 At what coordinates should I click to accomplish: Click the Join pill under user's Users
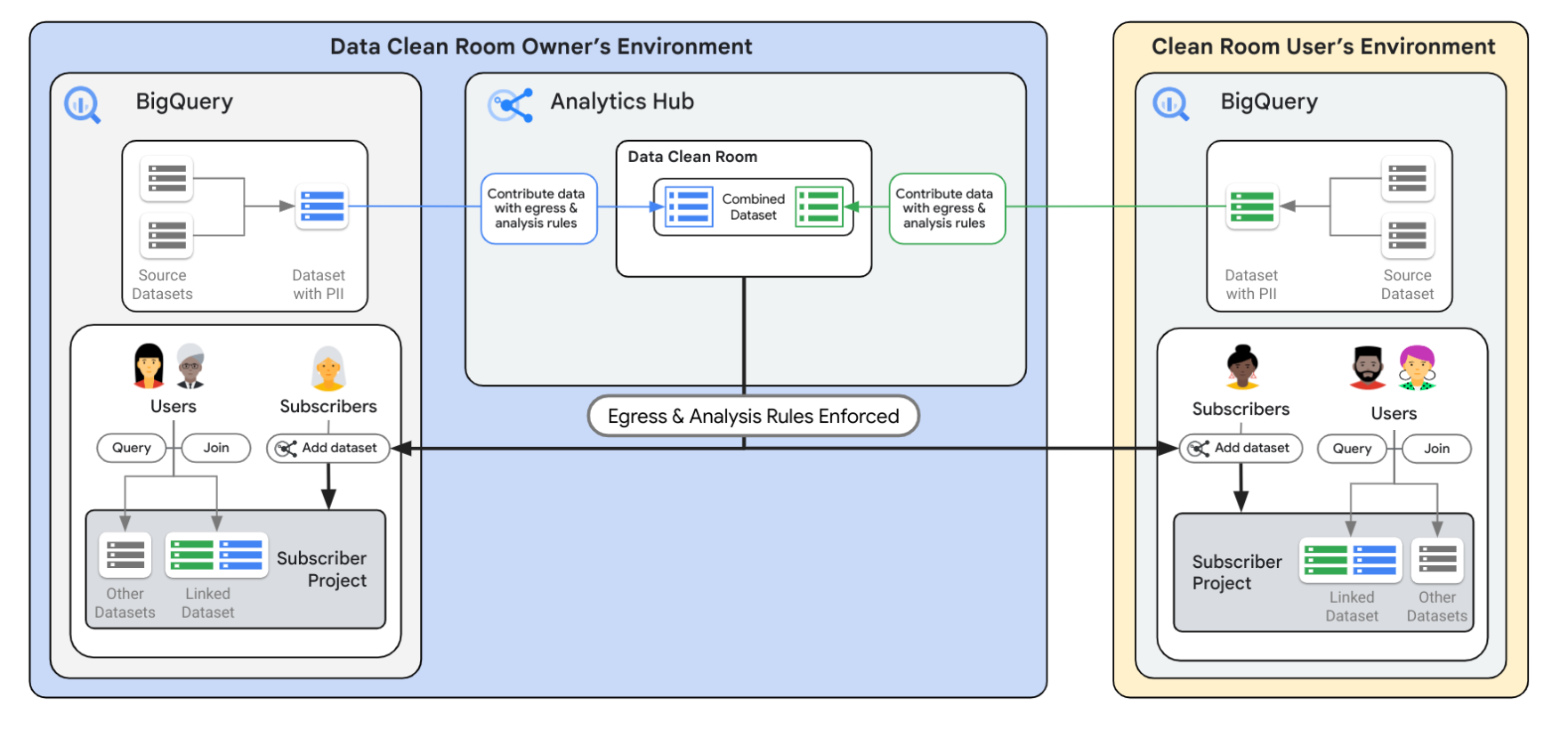tap(1436, 449)
